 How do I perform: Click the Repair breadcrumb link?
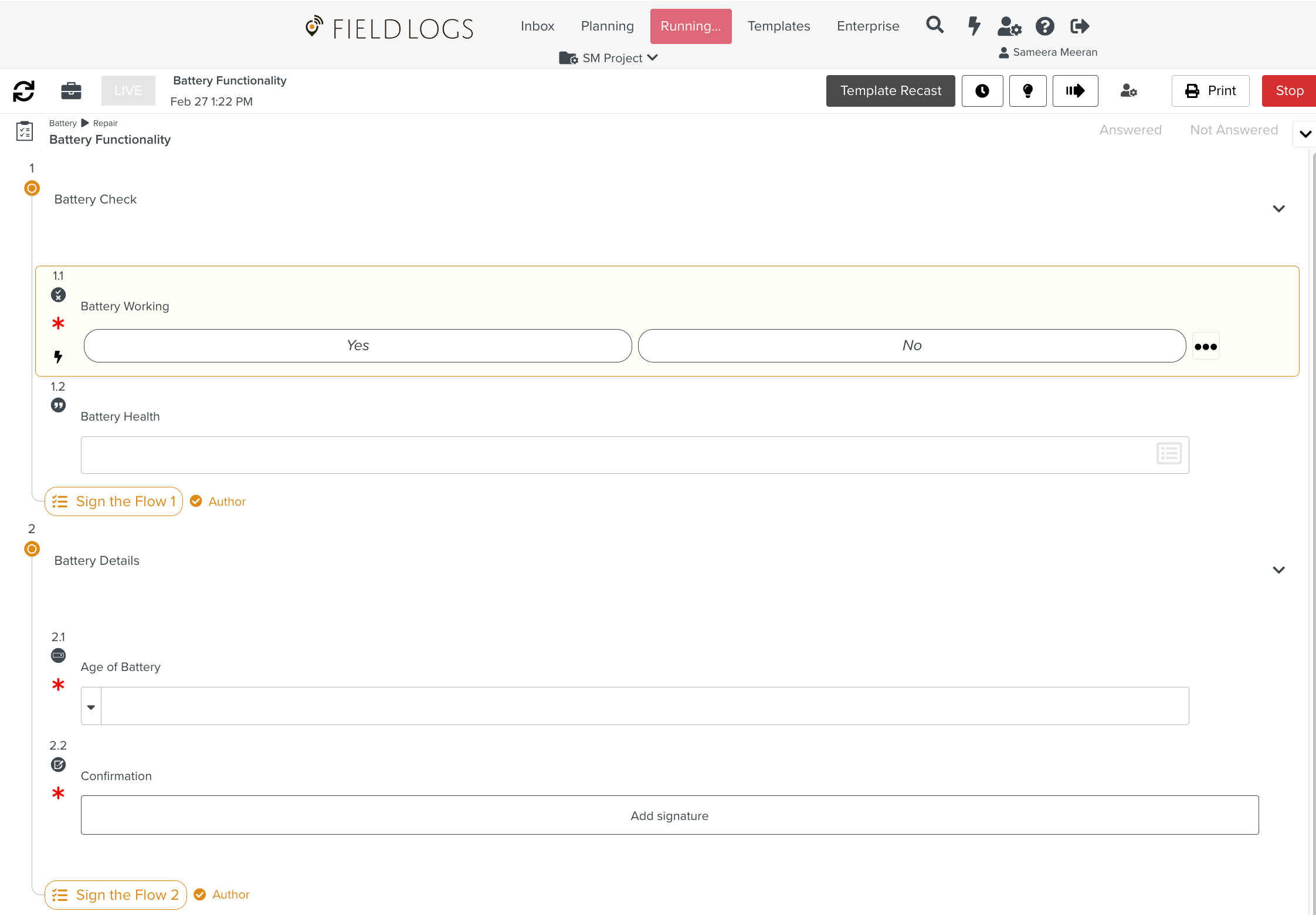tap(106, 123)
